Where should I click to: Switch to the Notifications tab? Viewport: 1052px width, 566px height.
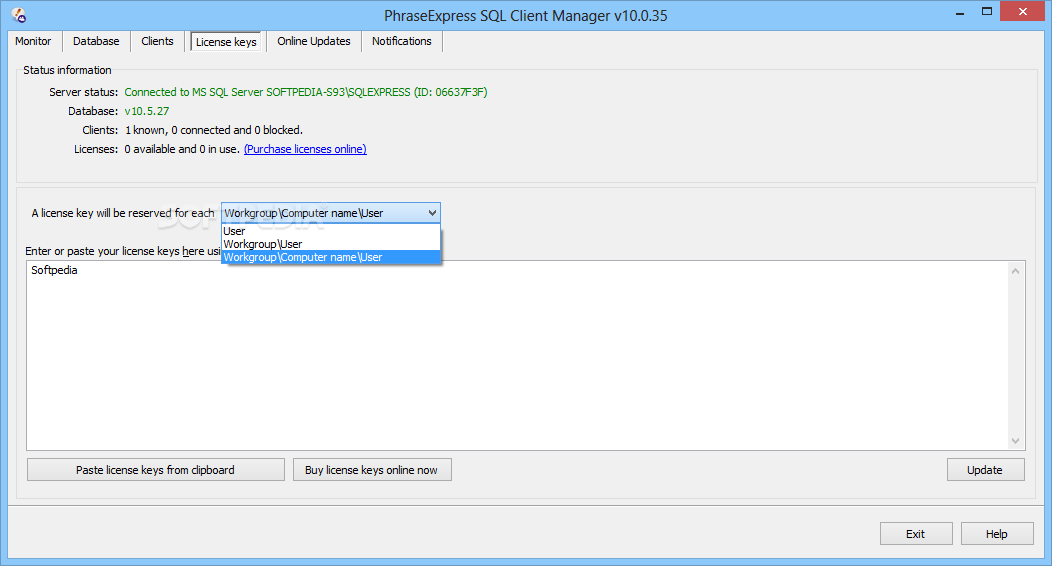pyautogui.click(x=401, y=41)
